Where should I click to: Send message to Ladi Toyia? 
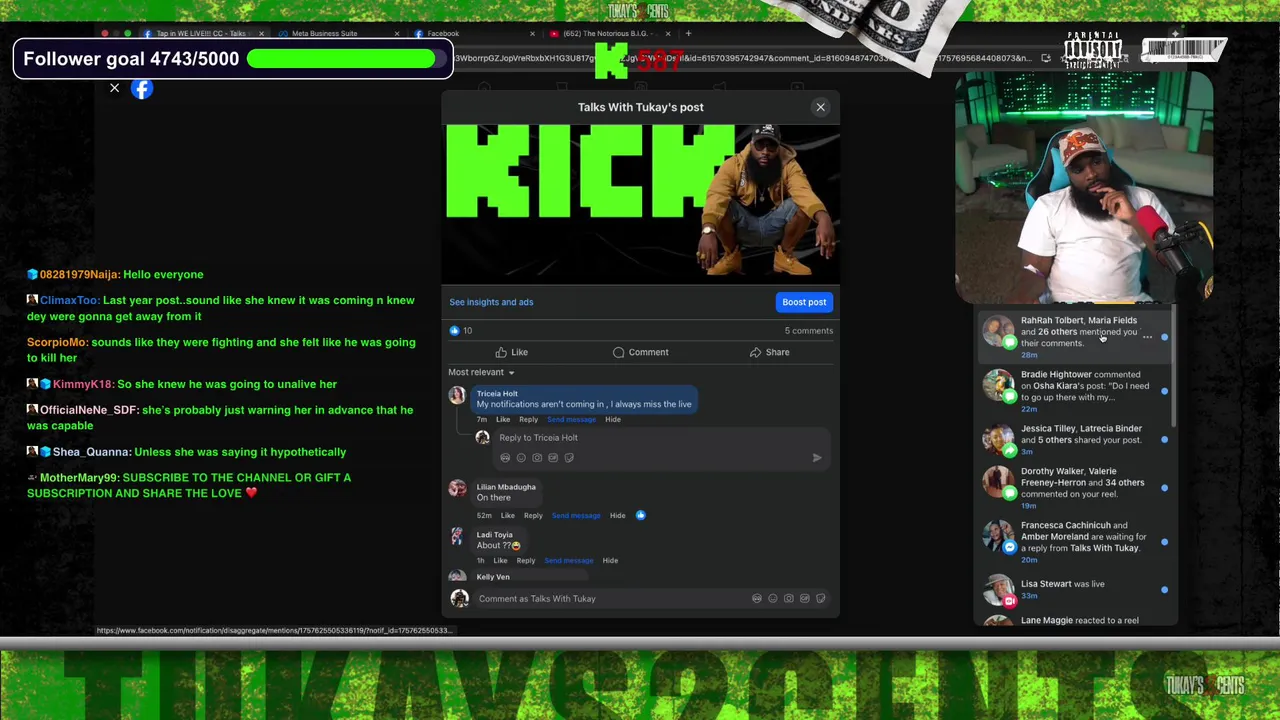pos(569,561)
